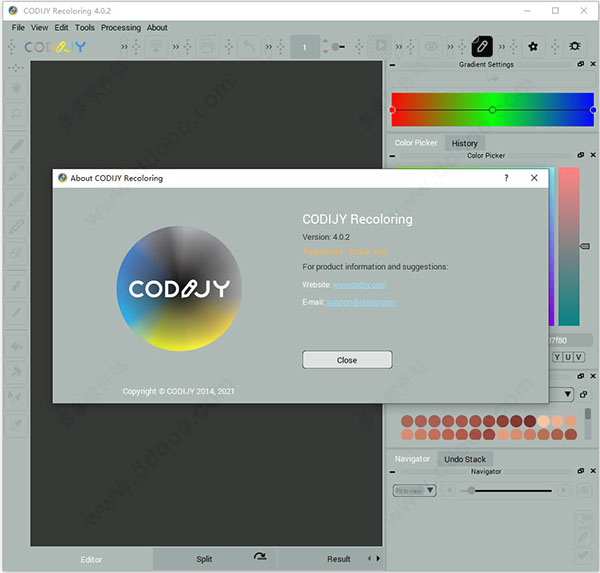Switch to the Color Picker tab
Viewport: 600px width, 573px height.
[x=416, y=143]
